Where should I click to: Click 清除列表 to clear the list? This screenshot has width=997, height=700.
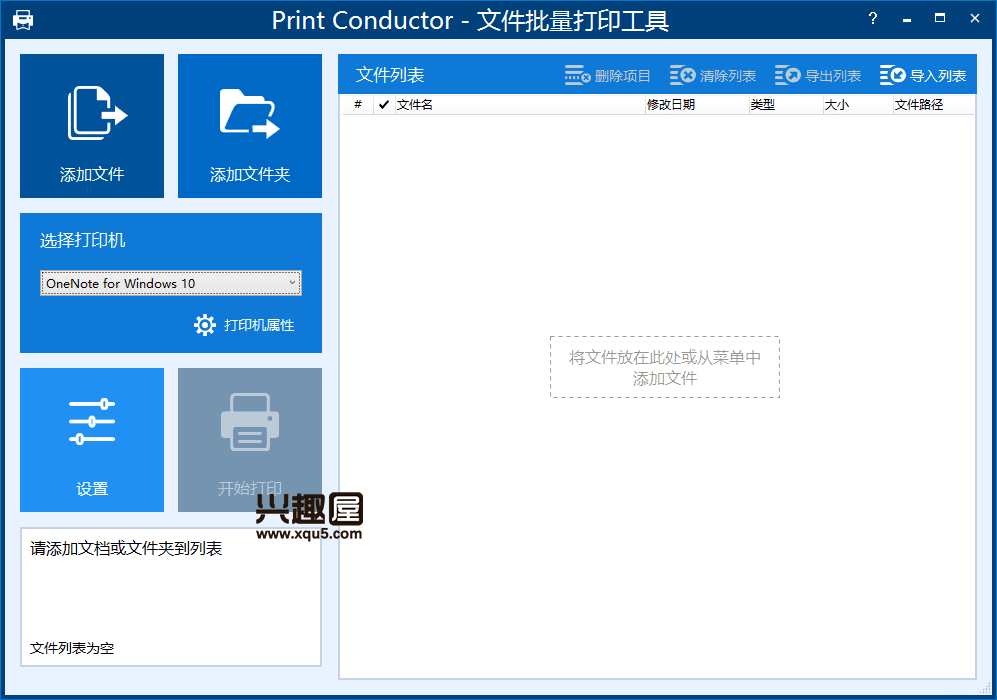click(x=713, y=76)
